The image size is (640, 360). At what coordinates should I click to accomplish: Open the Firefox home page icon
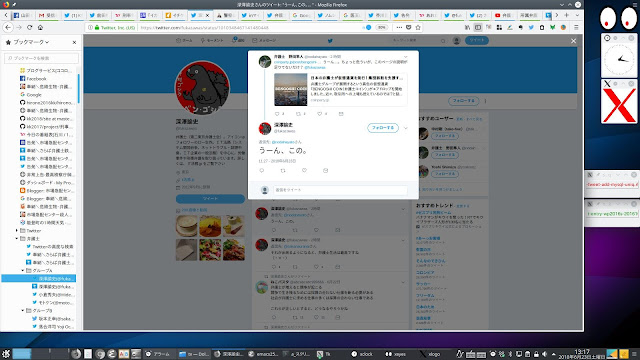pos(40,27)
